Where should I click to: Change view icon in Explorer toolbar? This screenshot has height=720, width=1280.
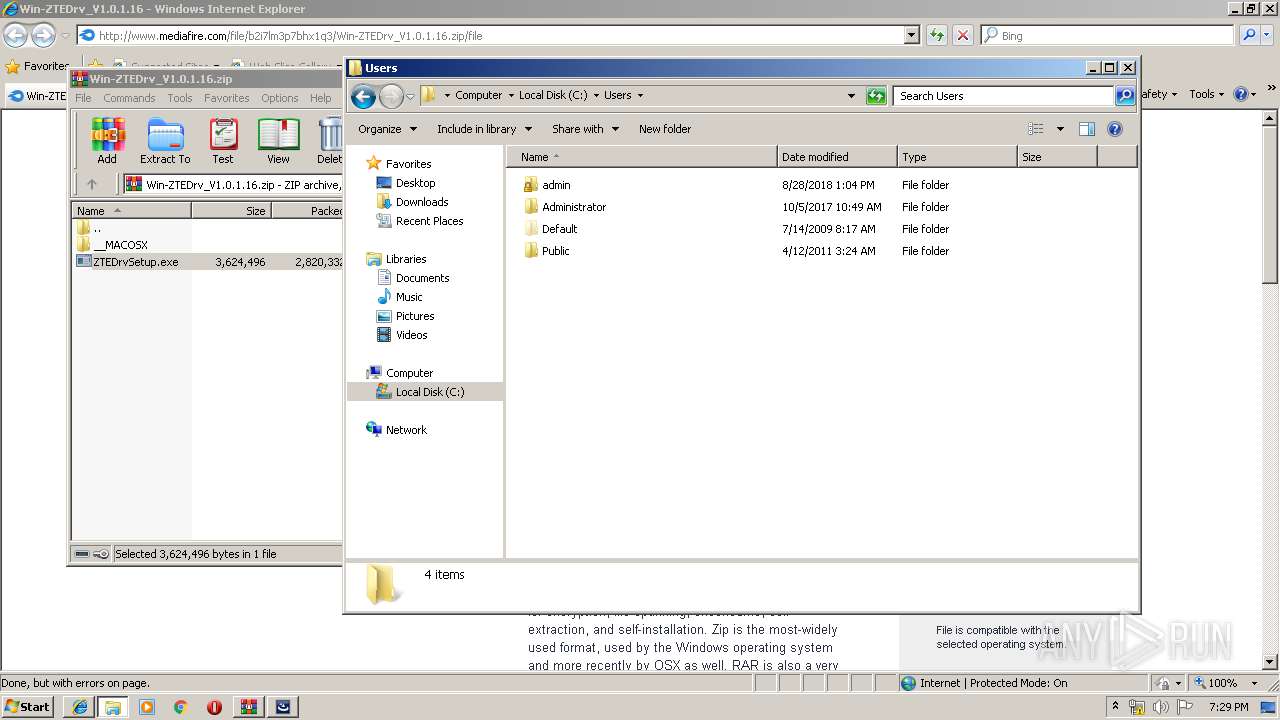1035,129
